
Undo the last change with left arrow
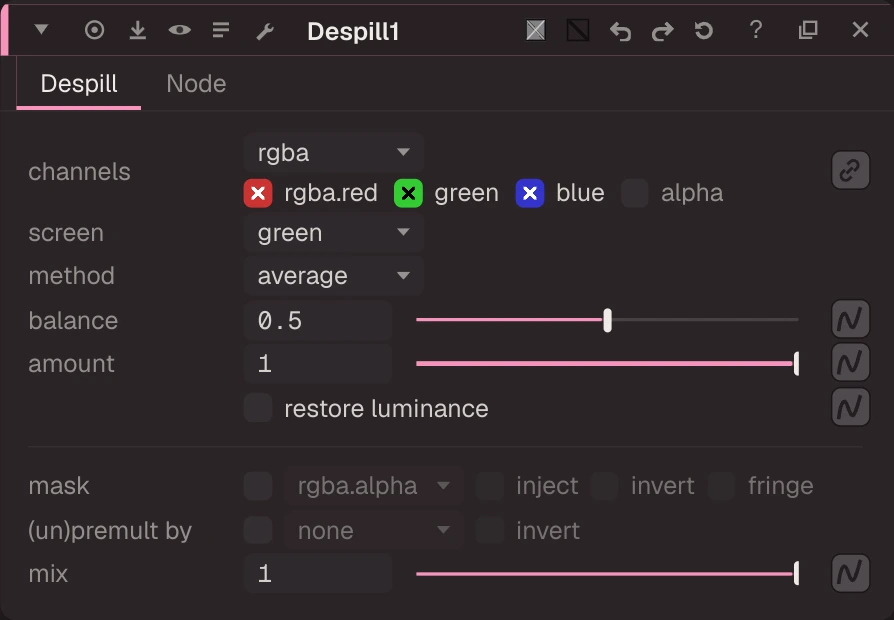coord(620,31)
